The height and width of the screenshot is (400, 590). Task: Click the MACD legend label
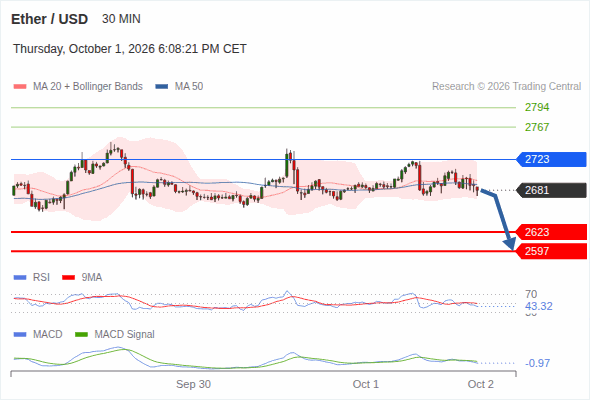pos(47,334)
